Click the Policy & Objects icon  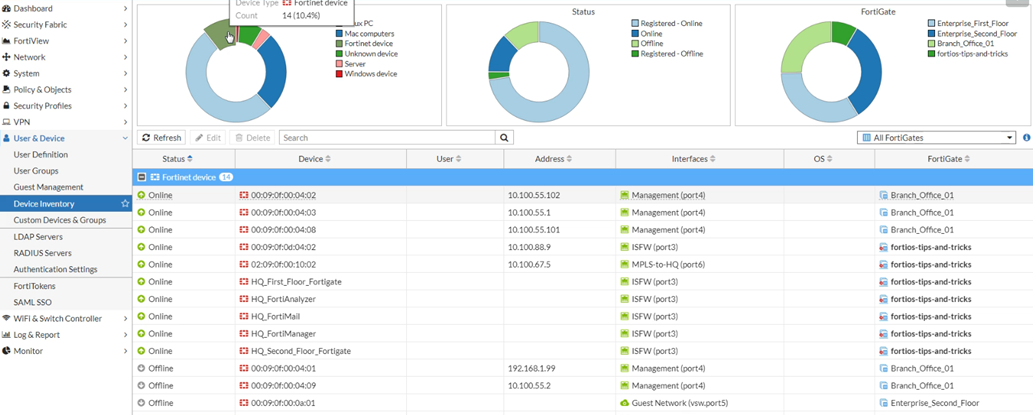[x=7, y=90]
